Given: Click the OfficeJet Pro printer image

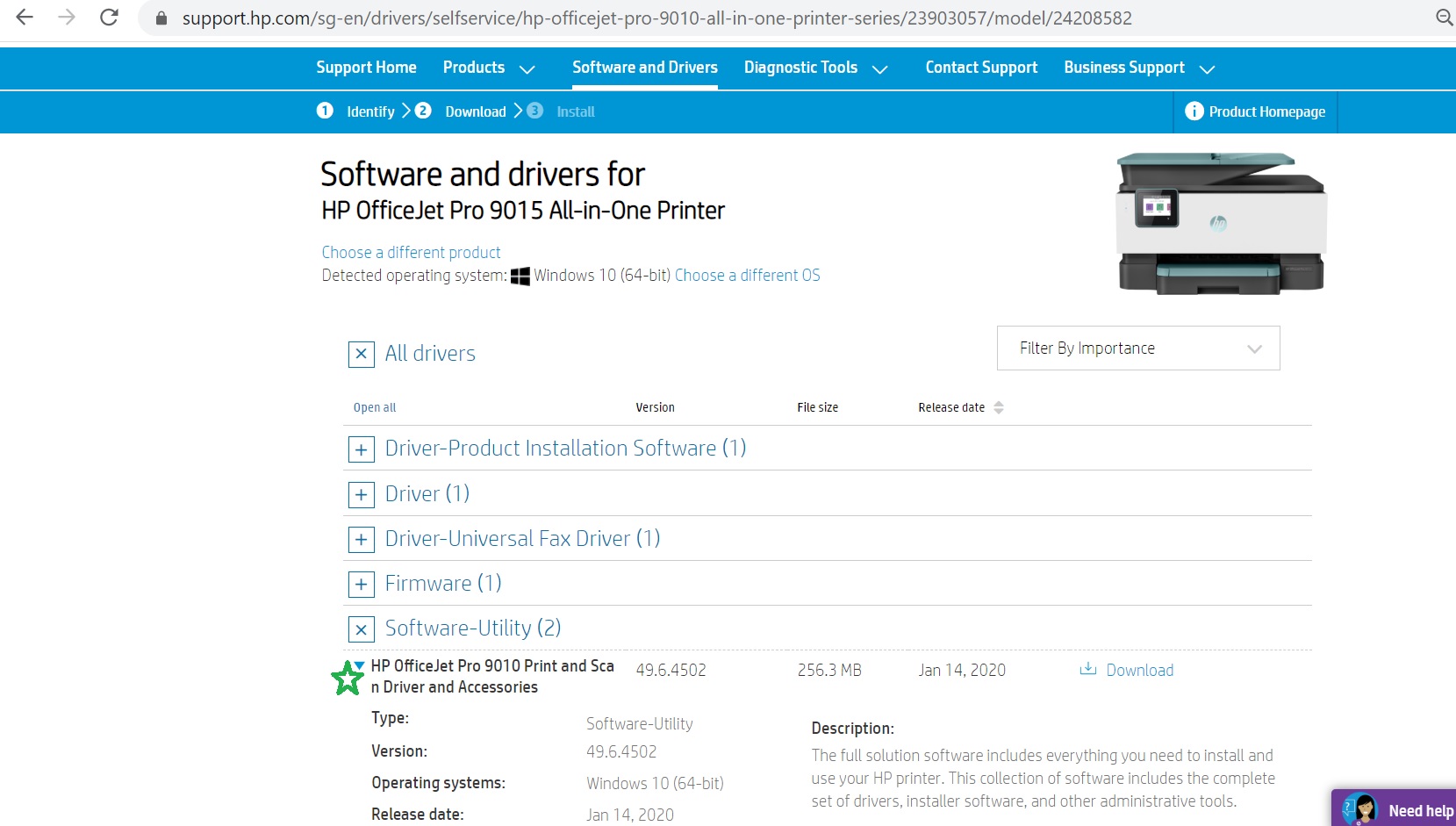Looking at the screenshot, I should (x=1220, y=224).
